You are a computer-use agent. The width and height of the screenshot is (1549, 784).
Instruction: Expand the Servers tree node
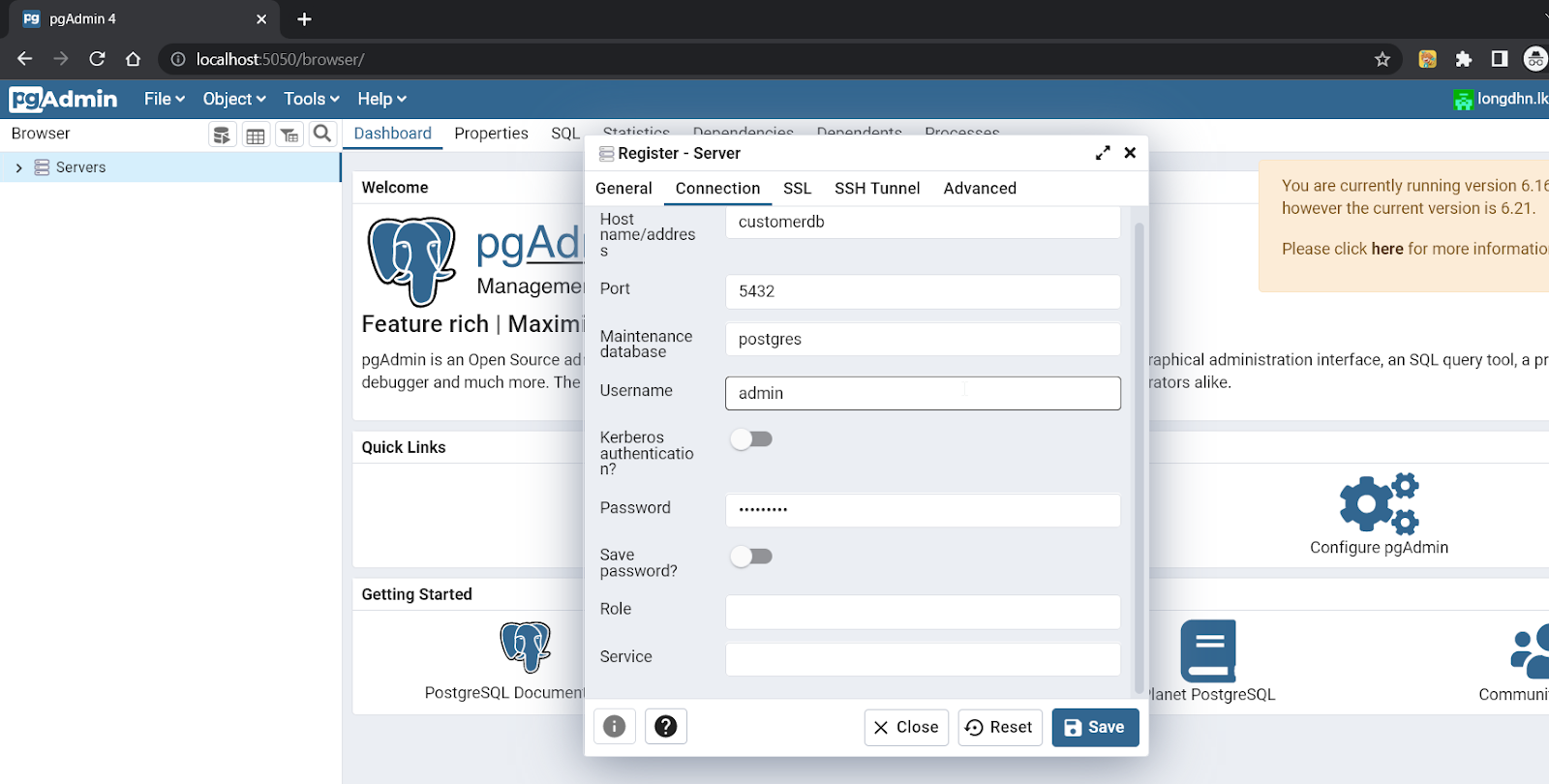point(18,167)
